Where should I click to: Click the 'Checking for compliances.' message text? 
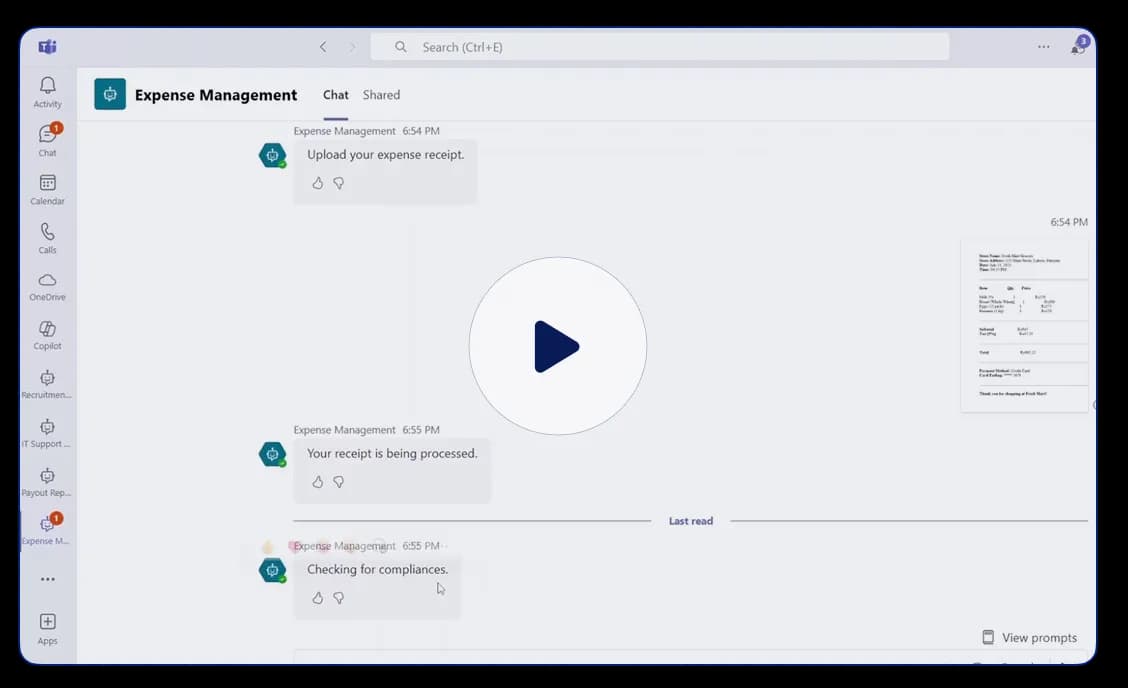[x=378, y=569]
